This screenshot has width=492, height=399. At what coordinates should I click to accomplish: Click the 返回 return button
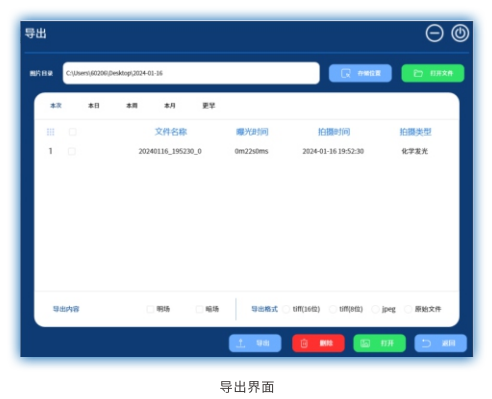tap(440, 343)
